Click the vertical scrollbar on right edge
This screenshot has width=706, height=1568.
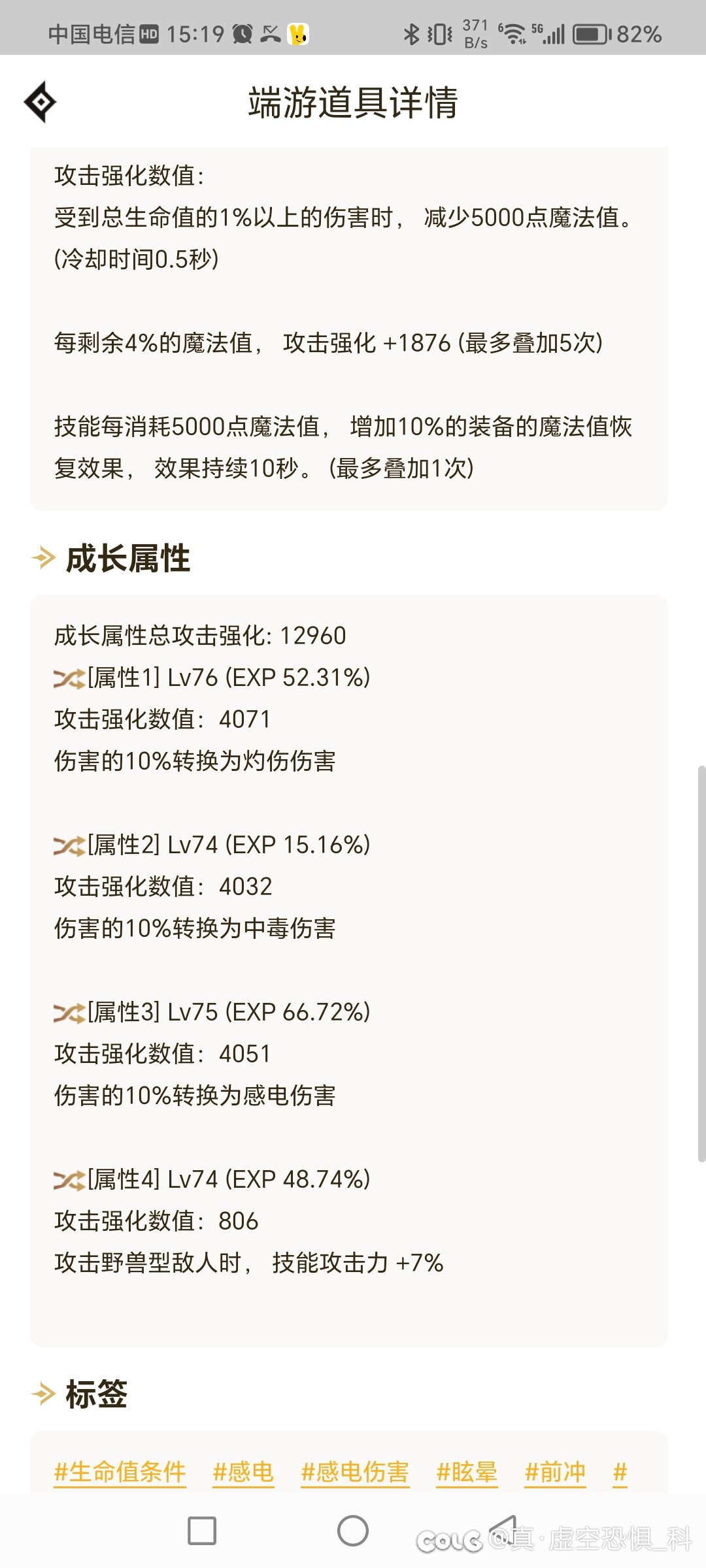701,964
